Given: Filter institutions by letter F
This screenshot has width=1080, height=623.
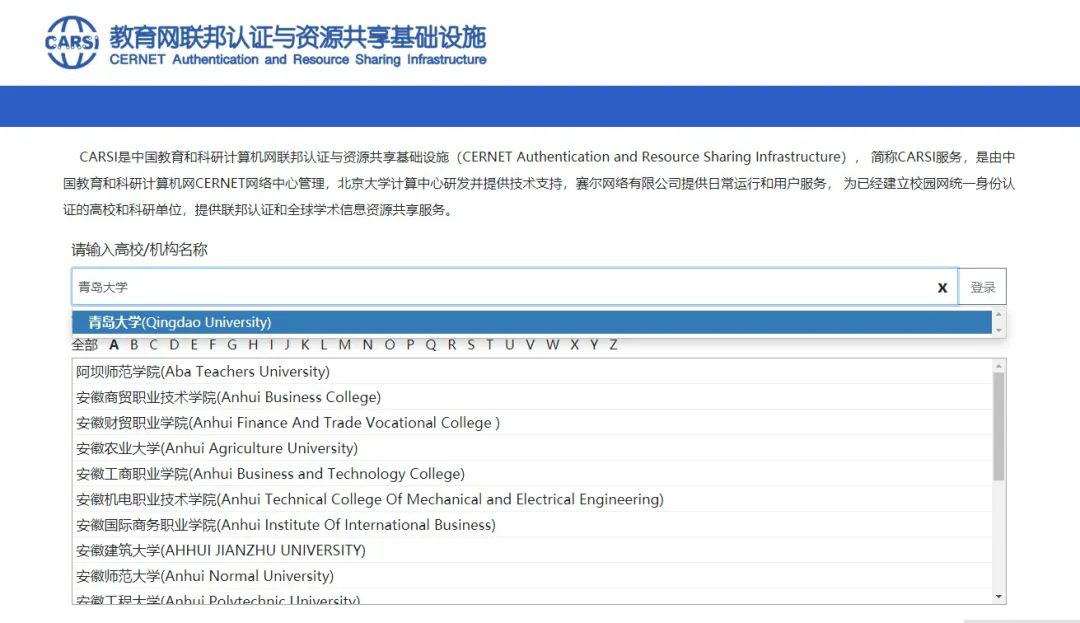Looking at the screenshot, I should tap(212, 344).
